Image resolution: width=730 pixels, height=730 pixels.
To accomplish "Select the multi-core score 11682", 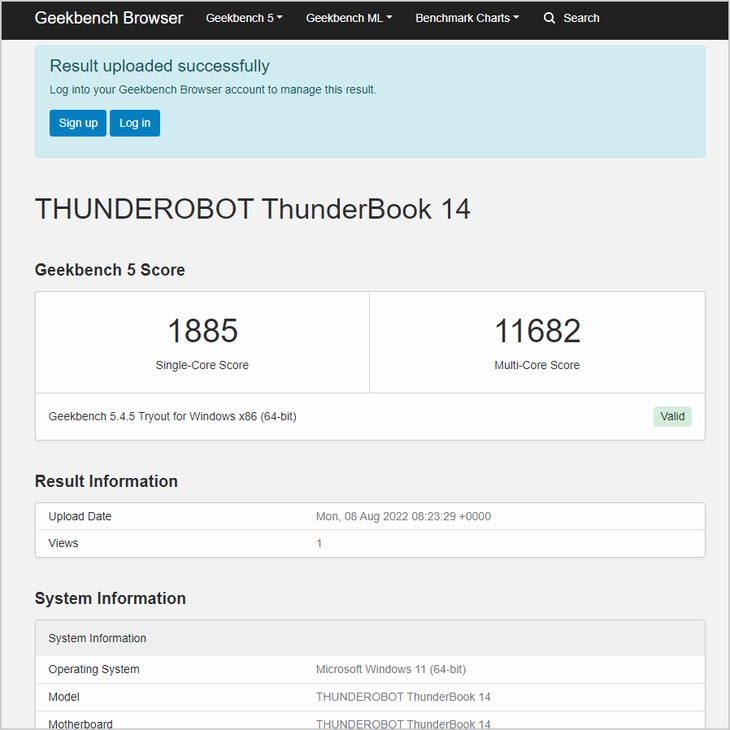I will (x=537, y=331).
